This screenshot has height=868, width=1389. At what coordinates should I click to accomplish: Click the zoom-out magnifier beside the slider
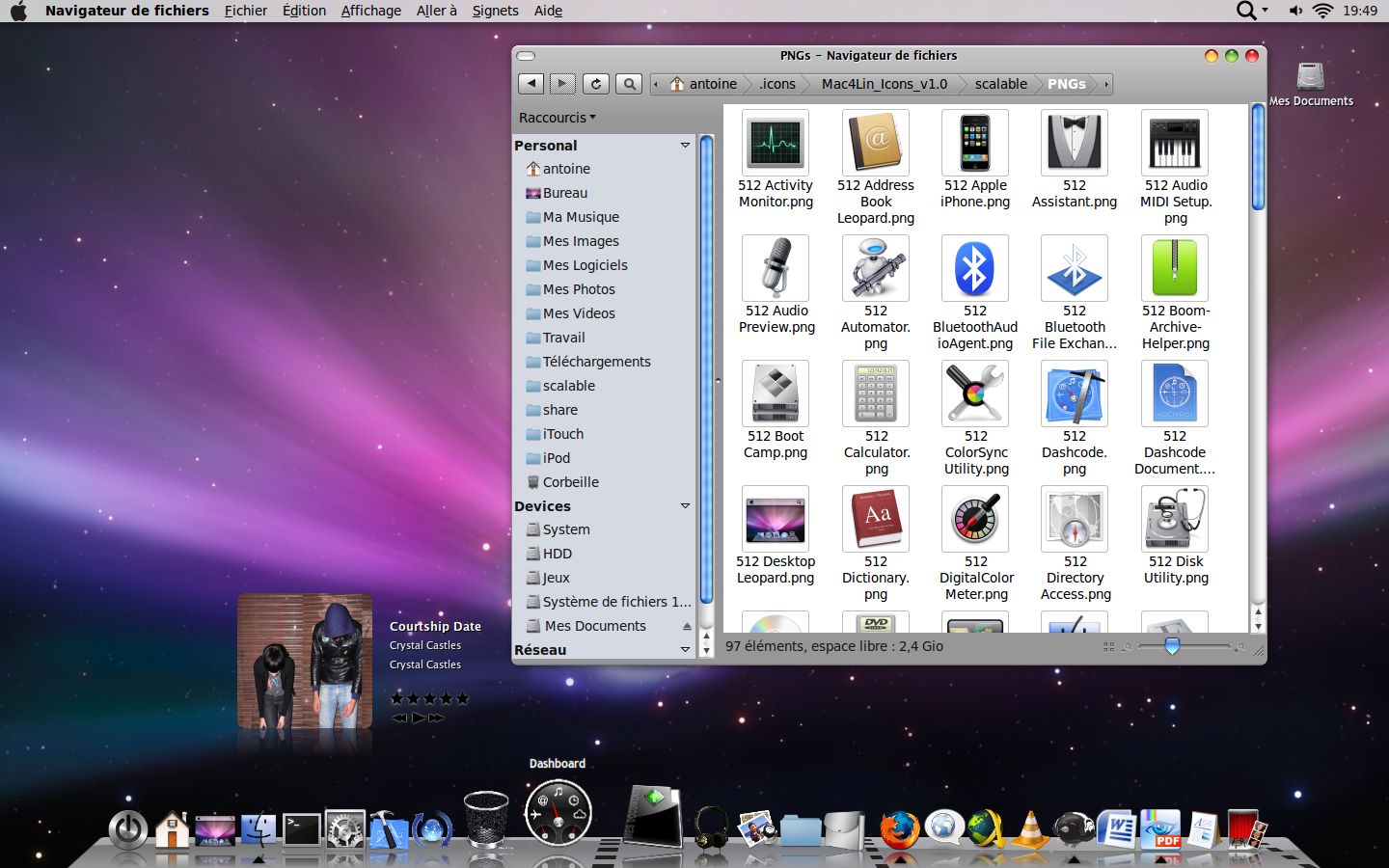click(1127, 647)
